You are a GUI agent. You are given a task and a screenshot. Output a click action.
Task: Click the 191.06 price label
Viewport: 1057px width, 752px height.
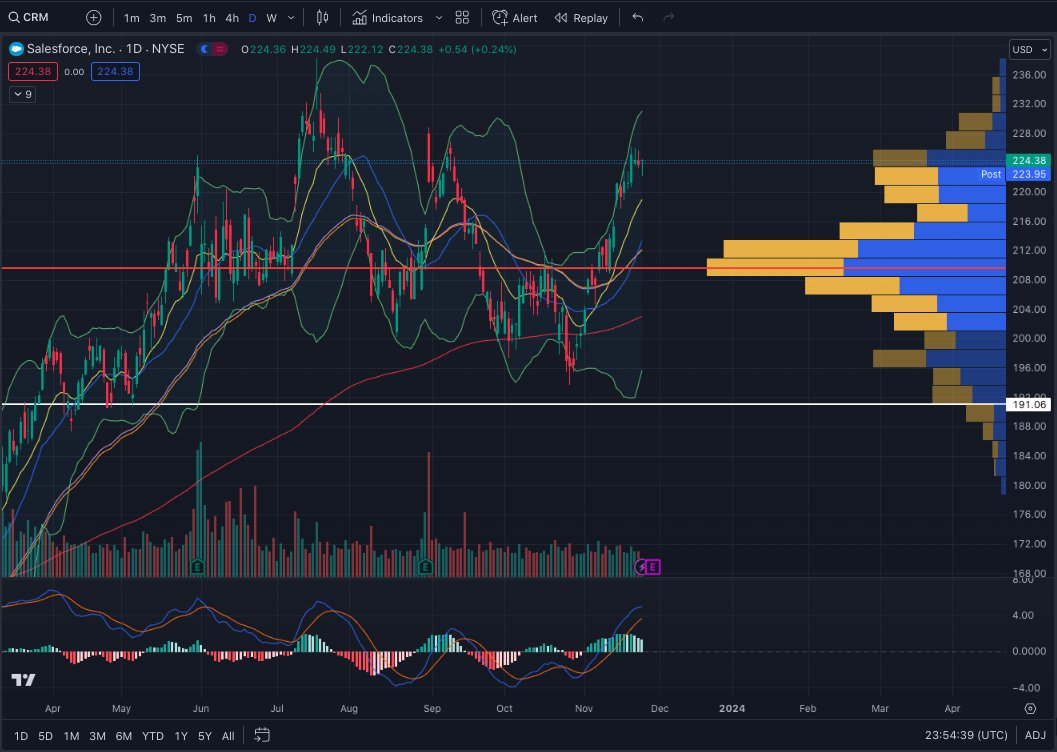pyautogui.click(x=1028, y=404)
